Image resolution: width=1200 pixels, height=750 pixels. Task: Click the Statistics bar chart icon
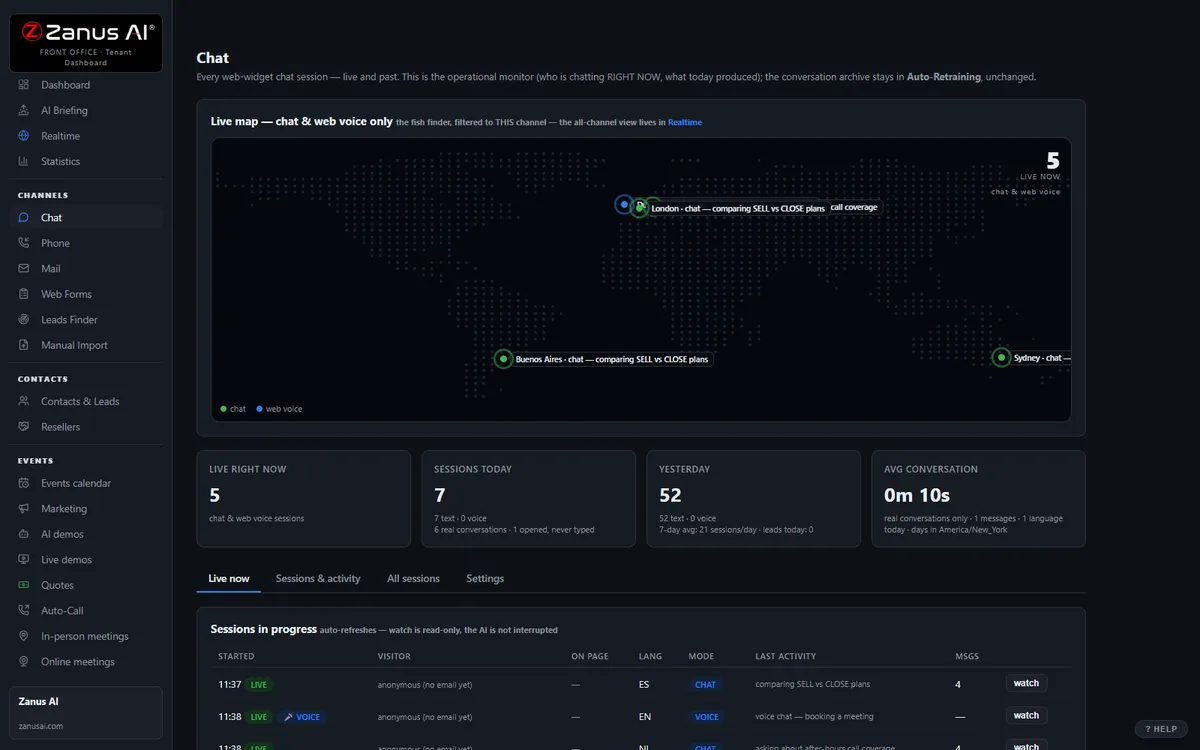pos(24,161)
